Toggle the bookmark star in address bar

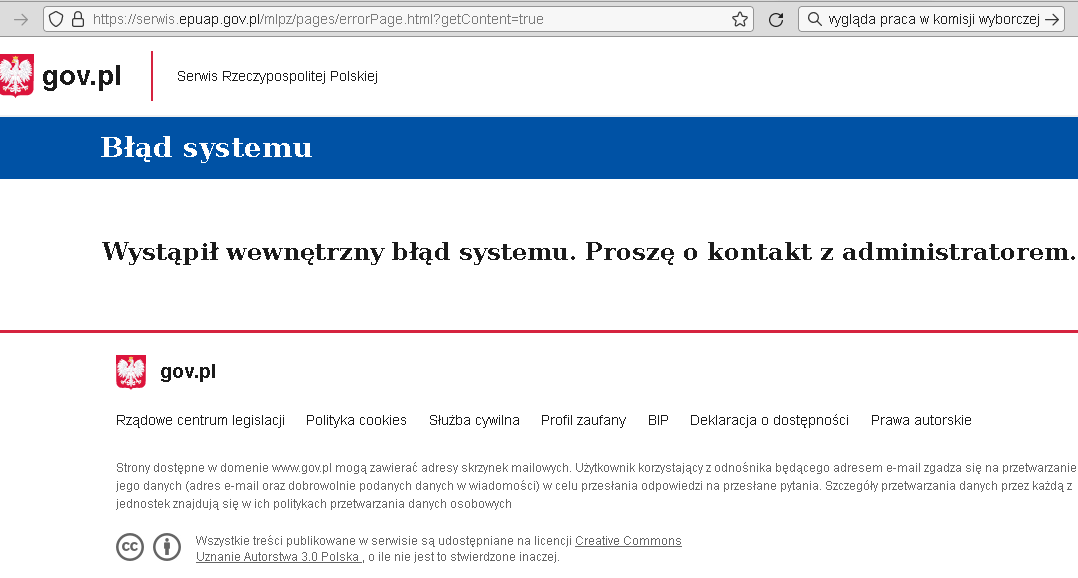(x=737, y=18)
